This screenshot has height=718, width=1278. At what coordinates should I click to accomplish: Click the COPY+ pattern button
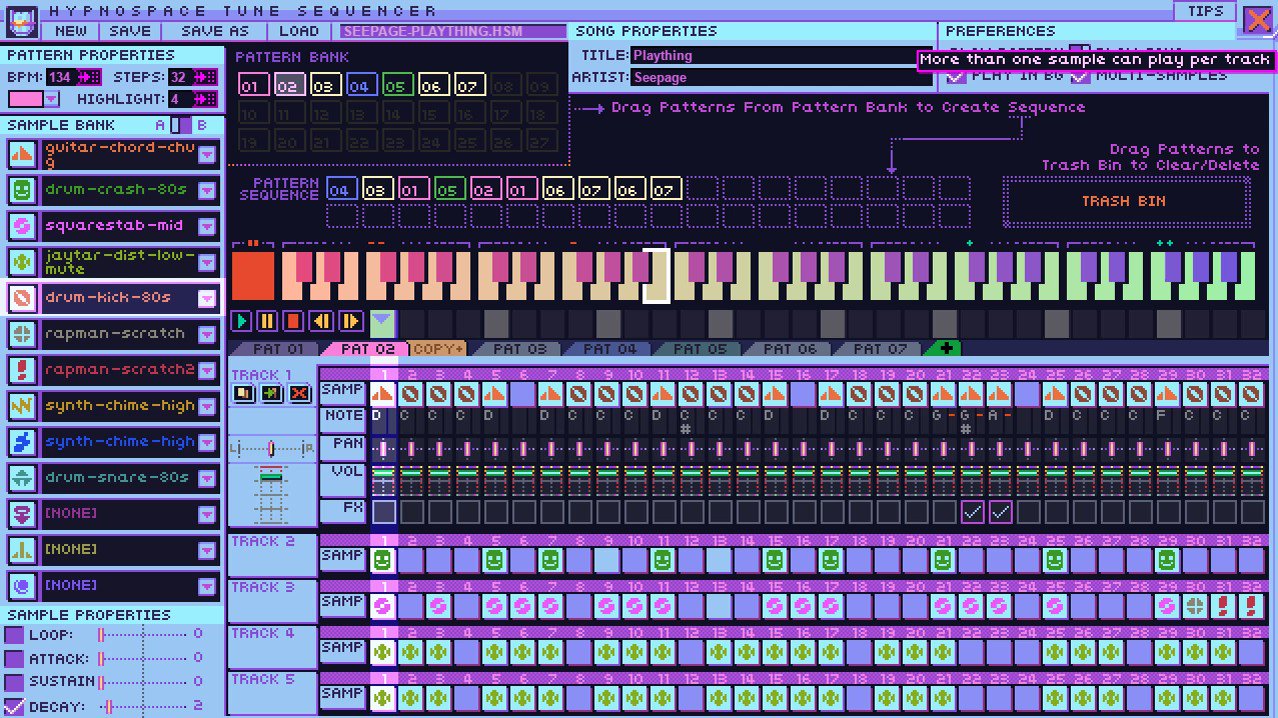(438, 349)
